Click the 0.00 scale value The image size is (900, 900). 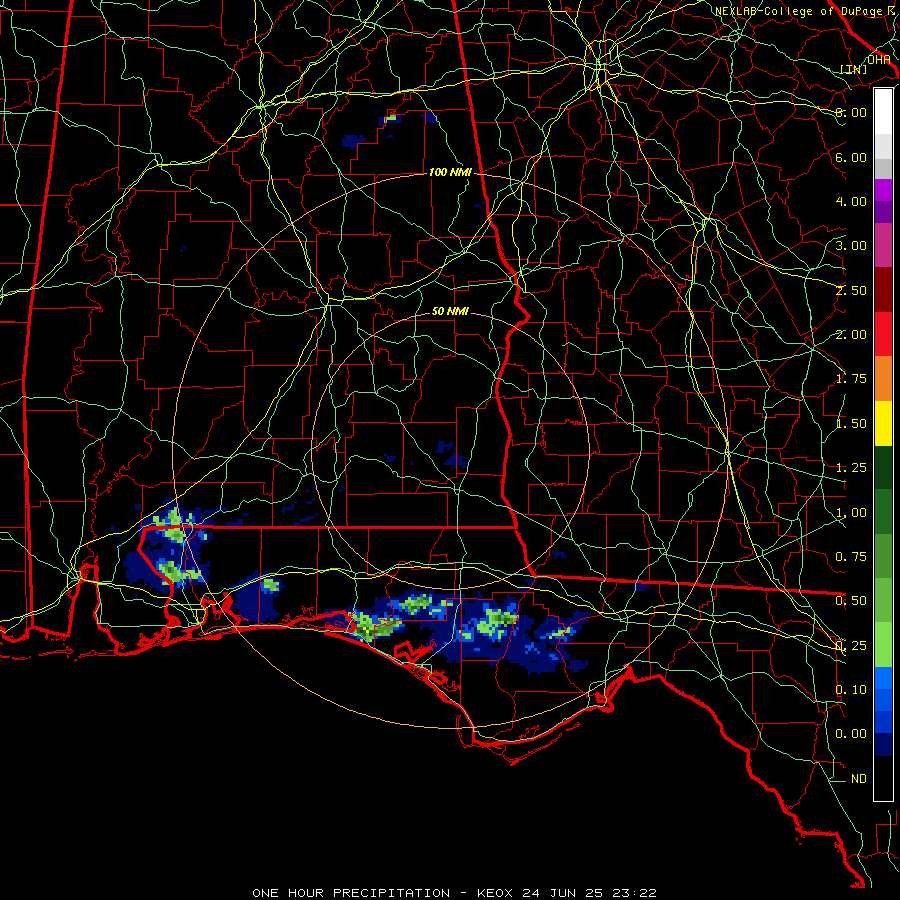coord(851,734)
